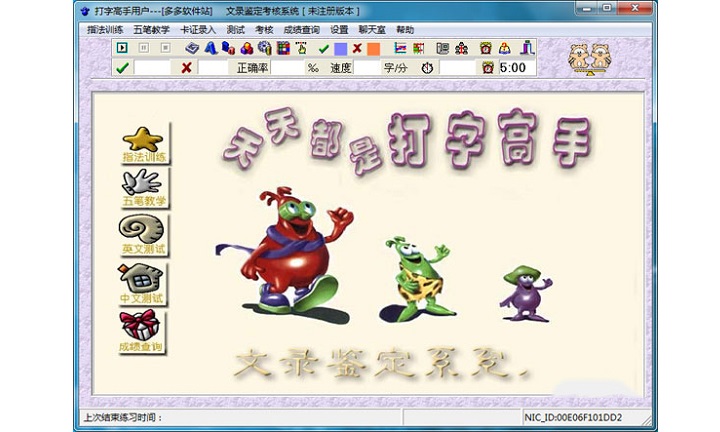Click the 5:00 timer field
Screen dimensions: 720x432
click(513, 68)
